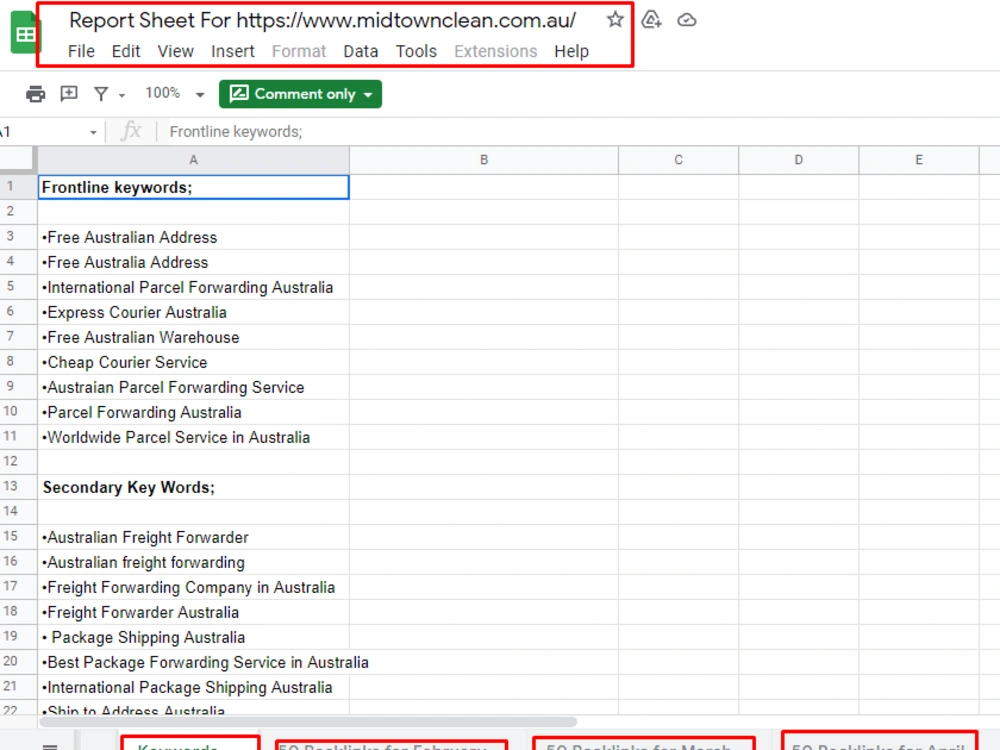Open the Help menu
The image size is (1000, 750).
[571, 51]
